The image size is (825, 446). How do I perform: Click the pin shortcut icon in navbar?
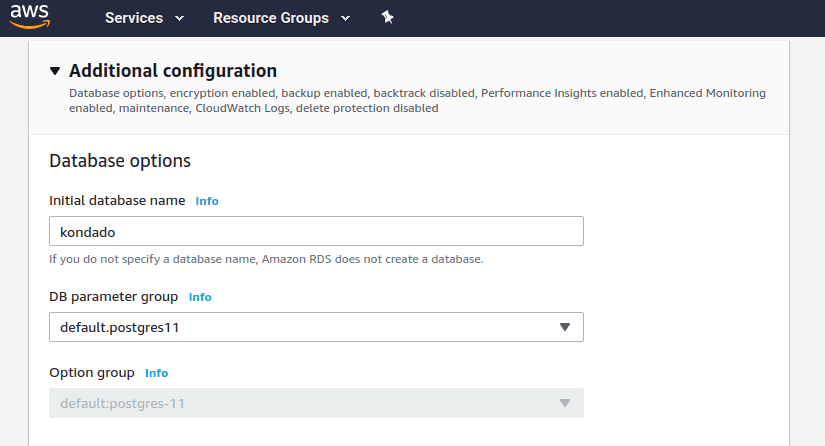click(388, 18)
